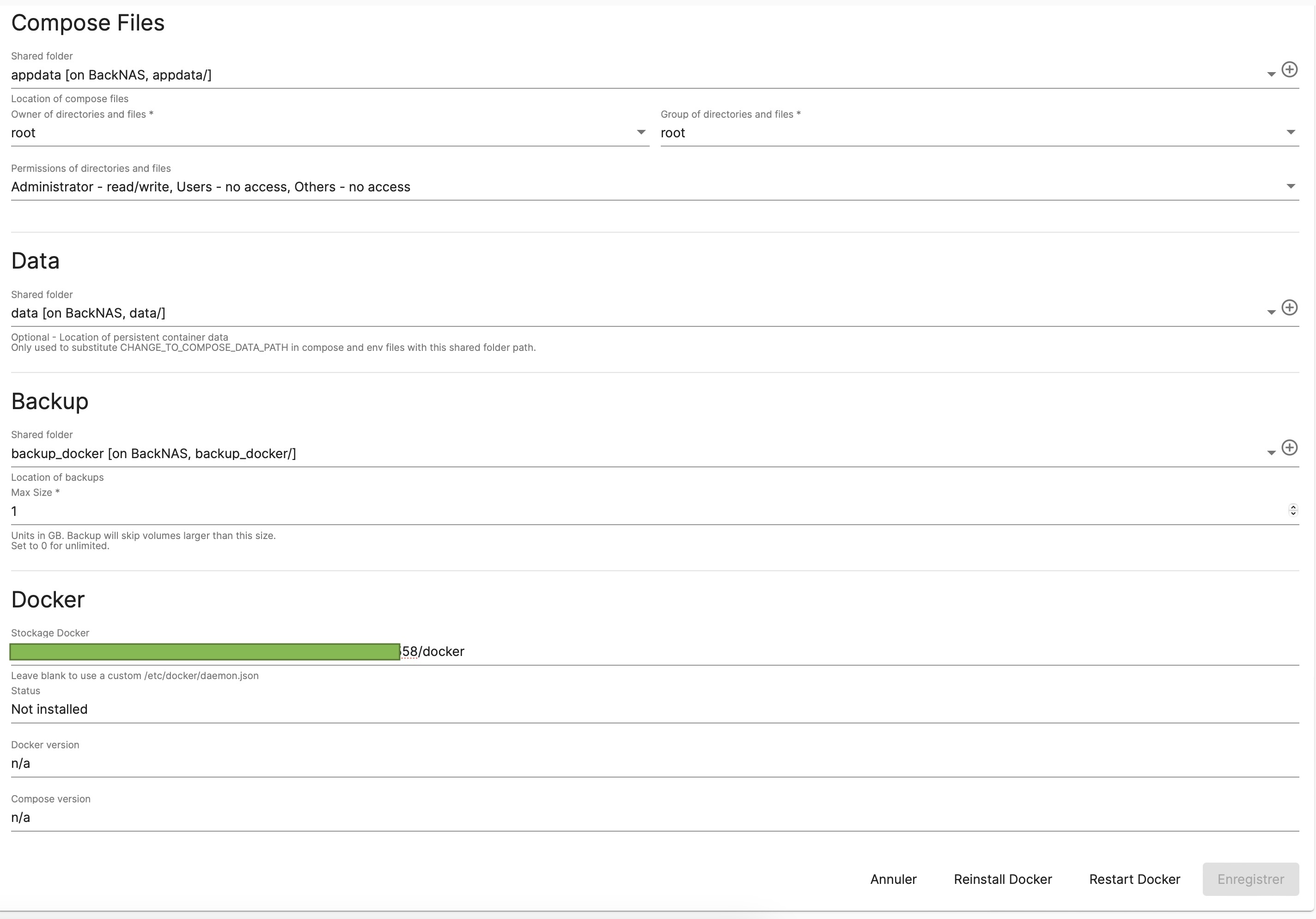Image resolution: width=1316 pixels, height=919 pixels.
Task: Add a new Backup shared folder
Action: click(1289, 448)
